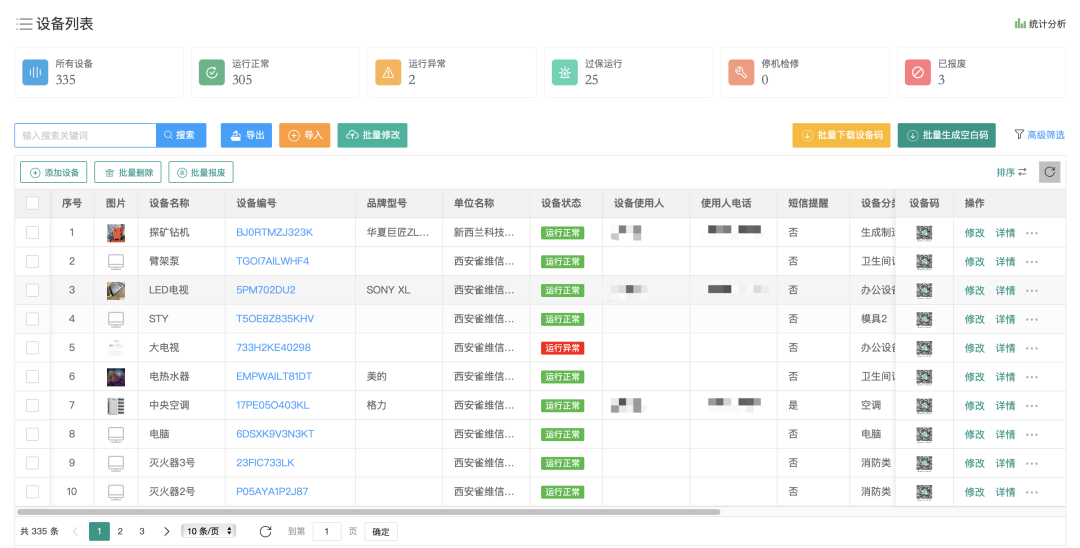Viewport: 1080px width, 548px height.
Task: Select the checkbox for row 7 中央空调
Action: tap(32, 406)
